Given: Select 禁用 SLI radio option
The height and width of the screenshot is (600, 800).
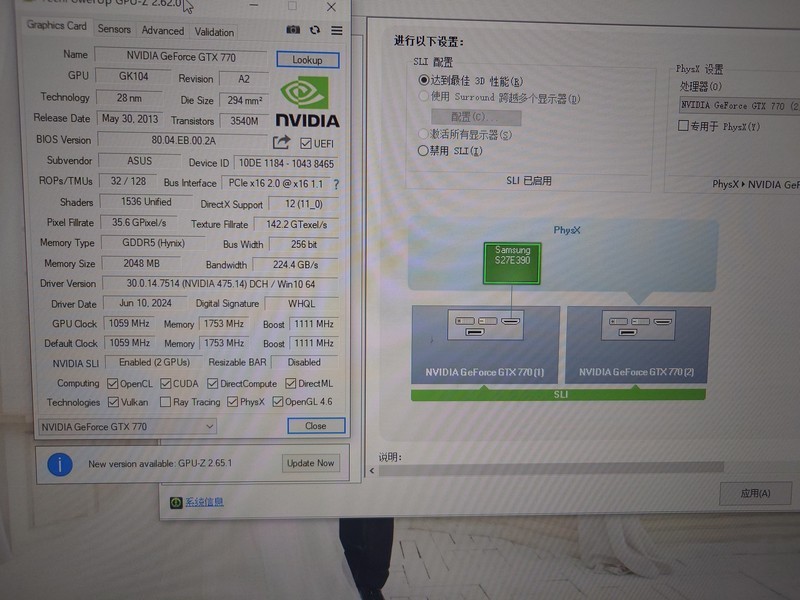Looking at the screenshot, I should (x=422, y=151).
